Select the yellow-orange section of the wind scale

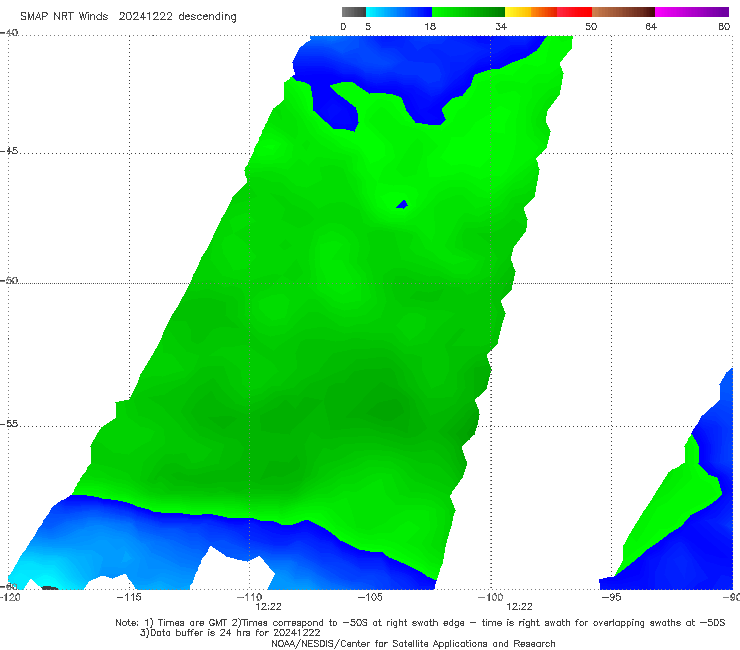tap(531, 12)
